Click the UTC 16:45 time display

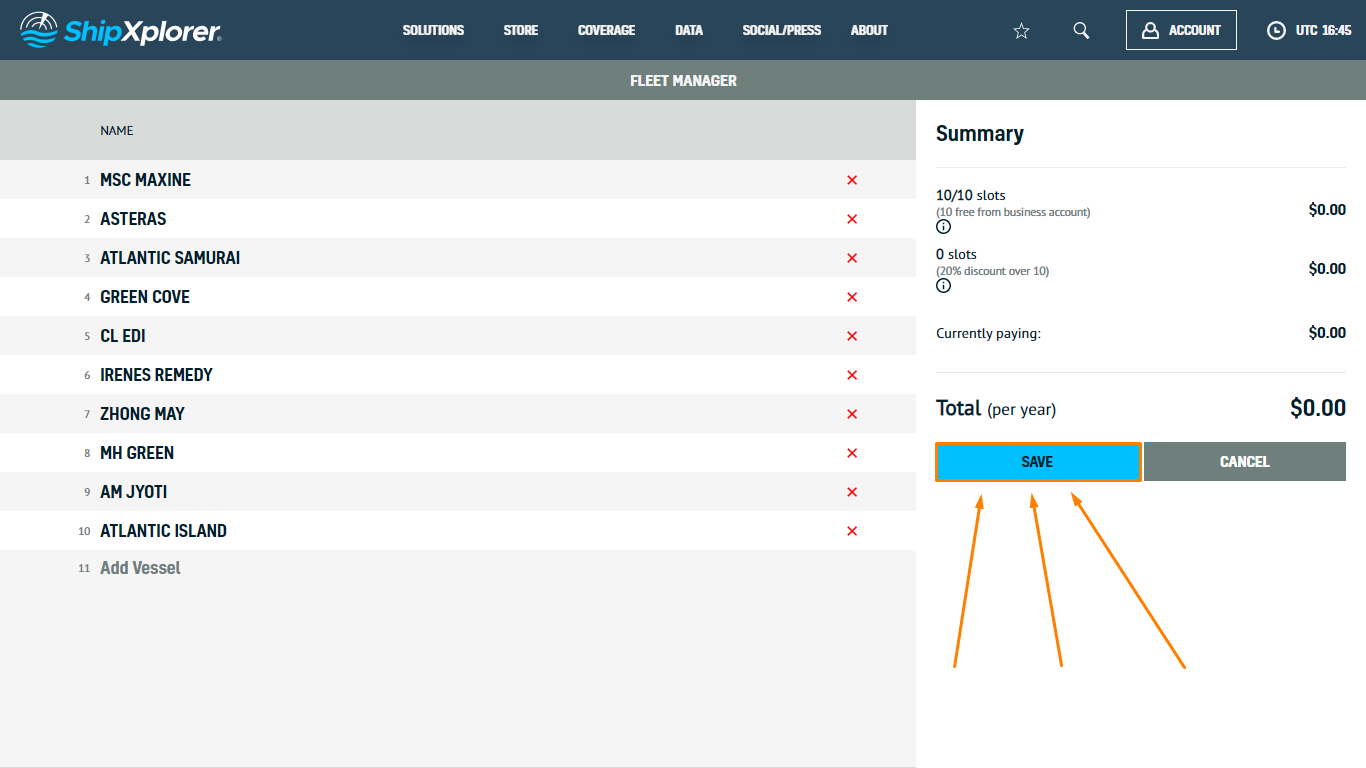point(1323,30)
